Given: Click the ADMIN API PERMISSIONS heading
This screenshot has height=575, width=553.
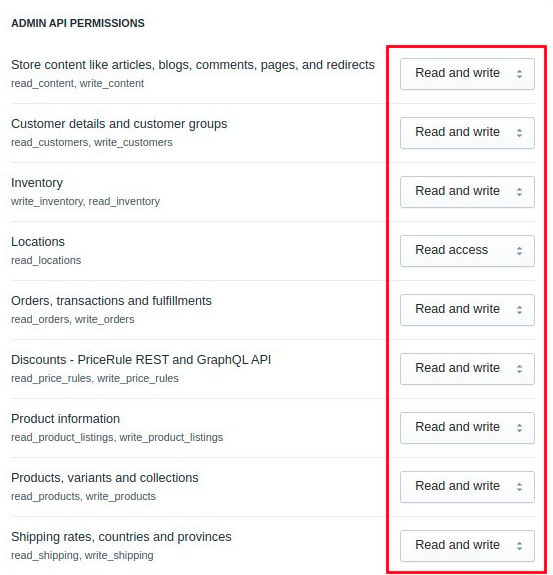Looking at the screenshot, I should tap(78, 23).
